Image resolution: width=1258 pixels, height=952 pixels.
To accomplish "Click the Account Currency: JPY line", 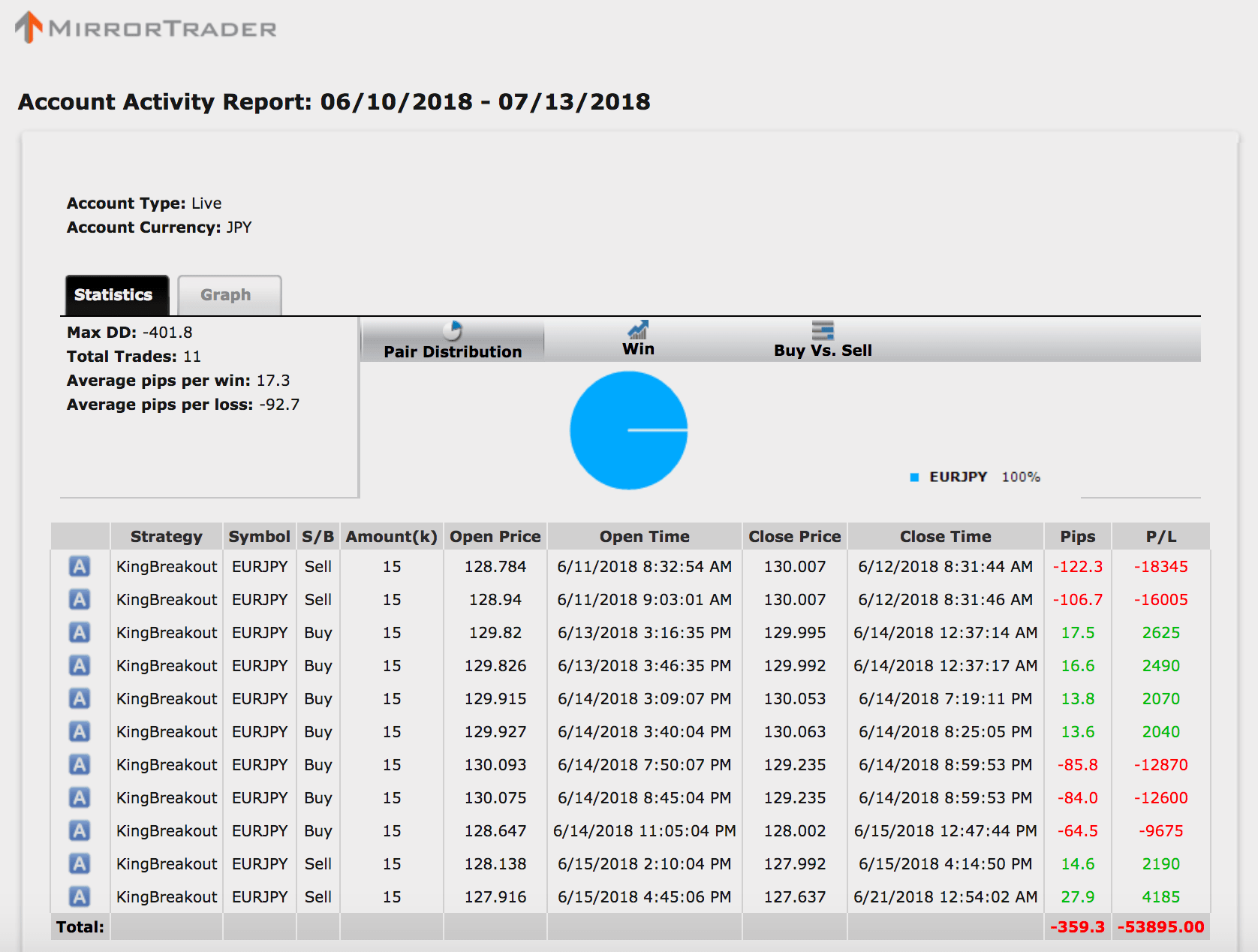I will pyautogui.click(x=159, y=227).
